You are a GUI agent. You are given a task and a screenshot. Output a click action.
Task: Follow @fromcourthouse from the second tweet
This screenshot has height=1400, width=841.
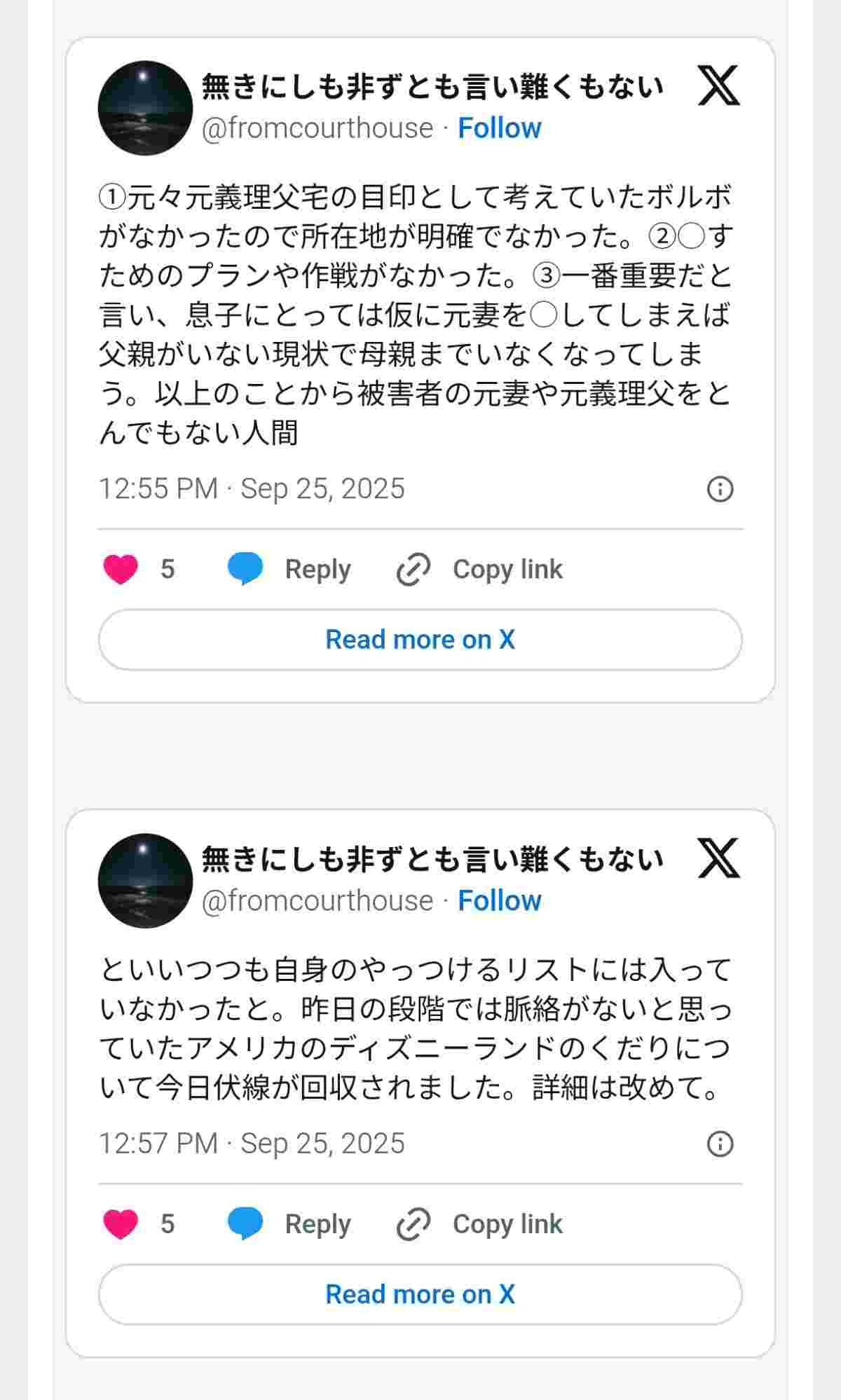[499, 901]
